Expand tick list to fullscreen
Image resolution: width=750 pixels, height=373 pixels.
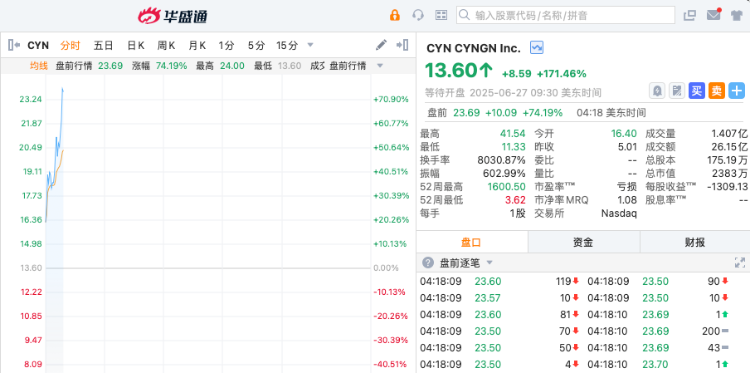pos(739,263)
